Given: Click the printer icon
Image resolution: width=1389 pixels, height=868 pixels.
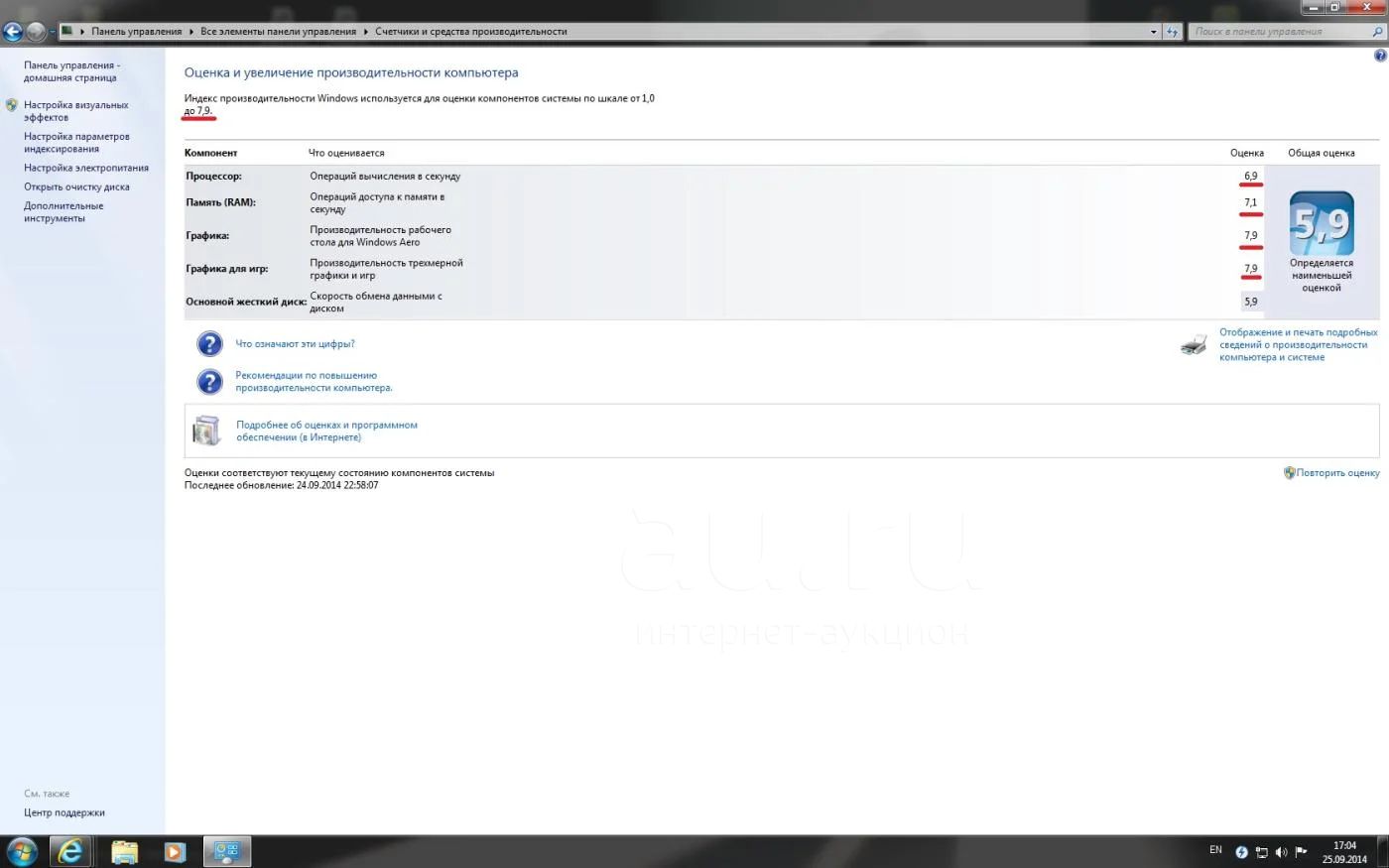Looking at the screenshot, I should [1195, 344].
